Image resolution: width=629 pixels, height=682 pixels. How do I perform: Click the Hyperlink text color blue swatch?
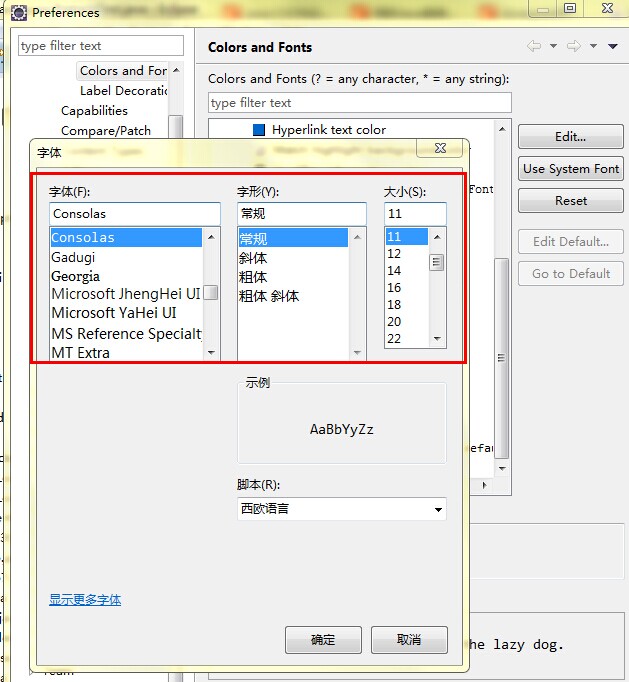[x=259, y=130]
